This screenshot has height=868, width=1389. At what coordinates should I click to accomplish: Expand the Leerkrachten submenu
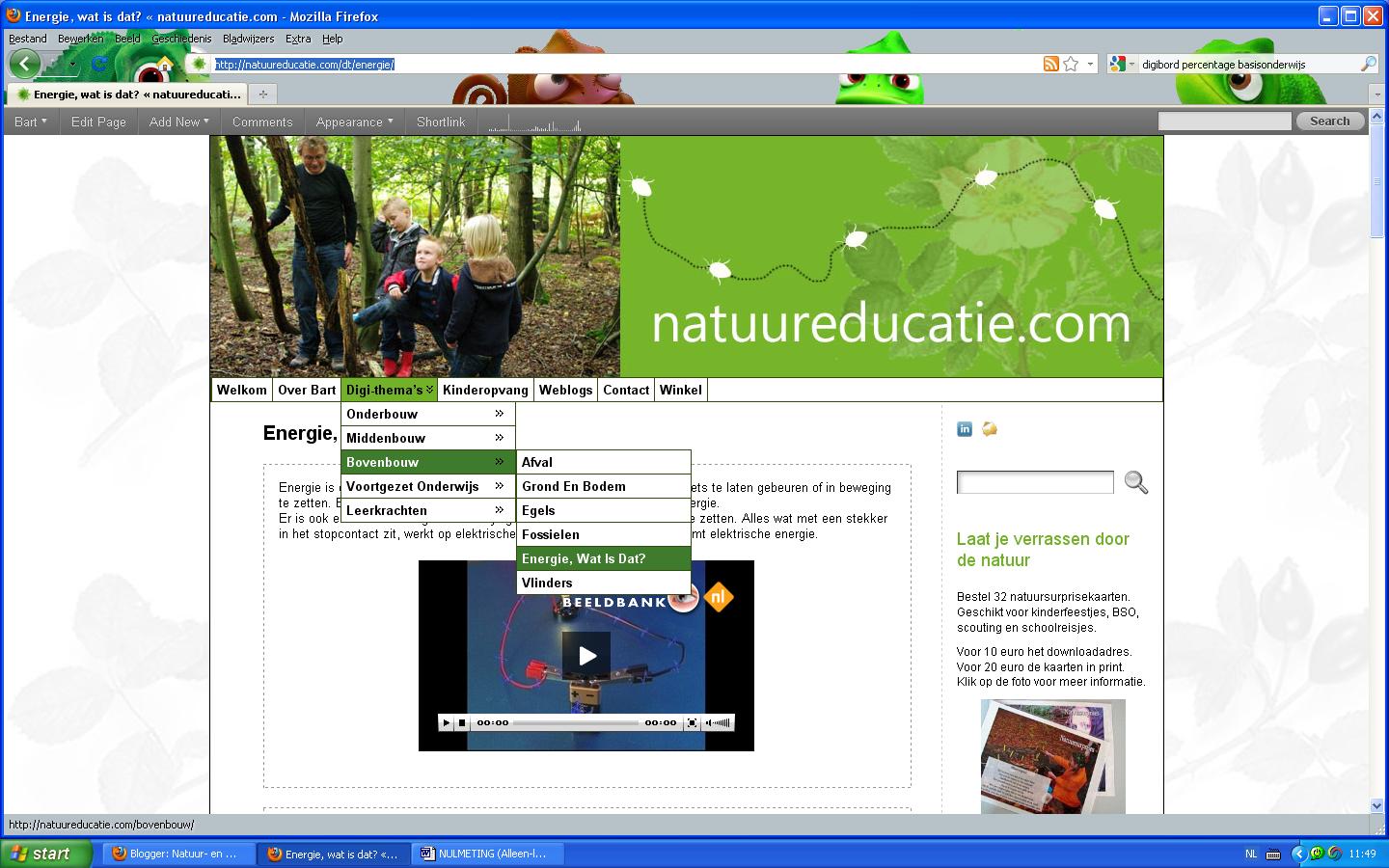click(x=427, y=510)
